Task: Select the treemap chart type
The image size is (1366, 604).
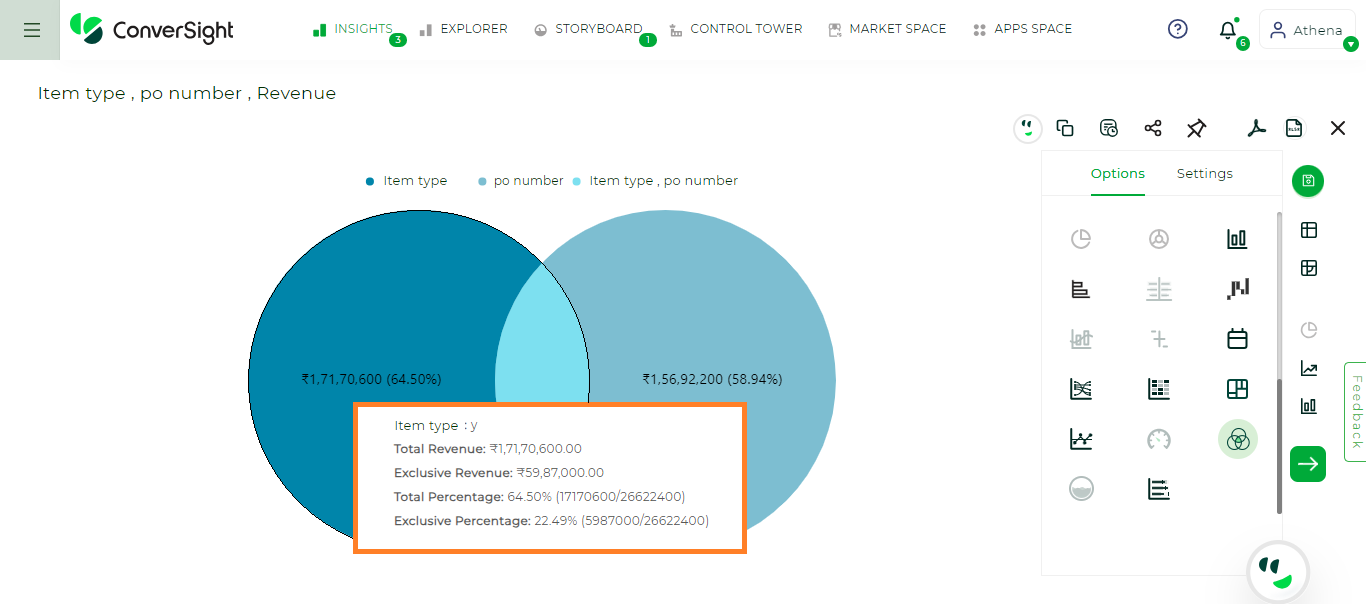Action: click(1237, 389)
